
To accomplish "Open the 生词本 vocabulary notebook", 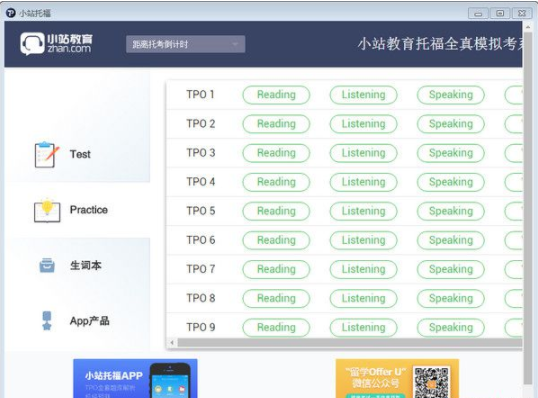I will tap(85, 265).
